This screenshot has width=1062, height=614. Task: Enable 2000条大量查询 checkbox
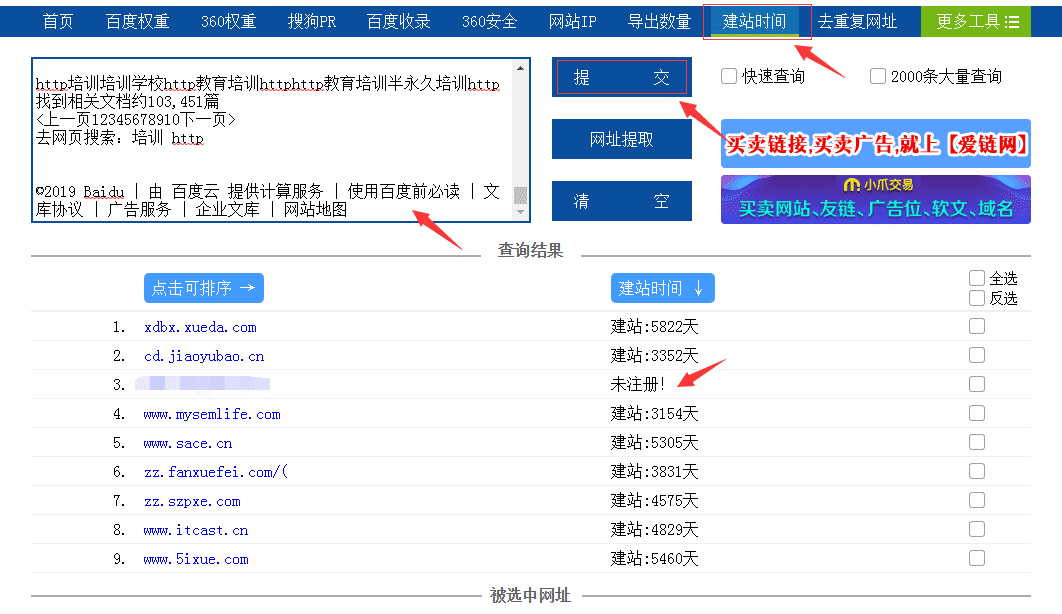click(878, 76)
